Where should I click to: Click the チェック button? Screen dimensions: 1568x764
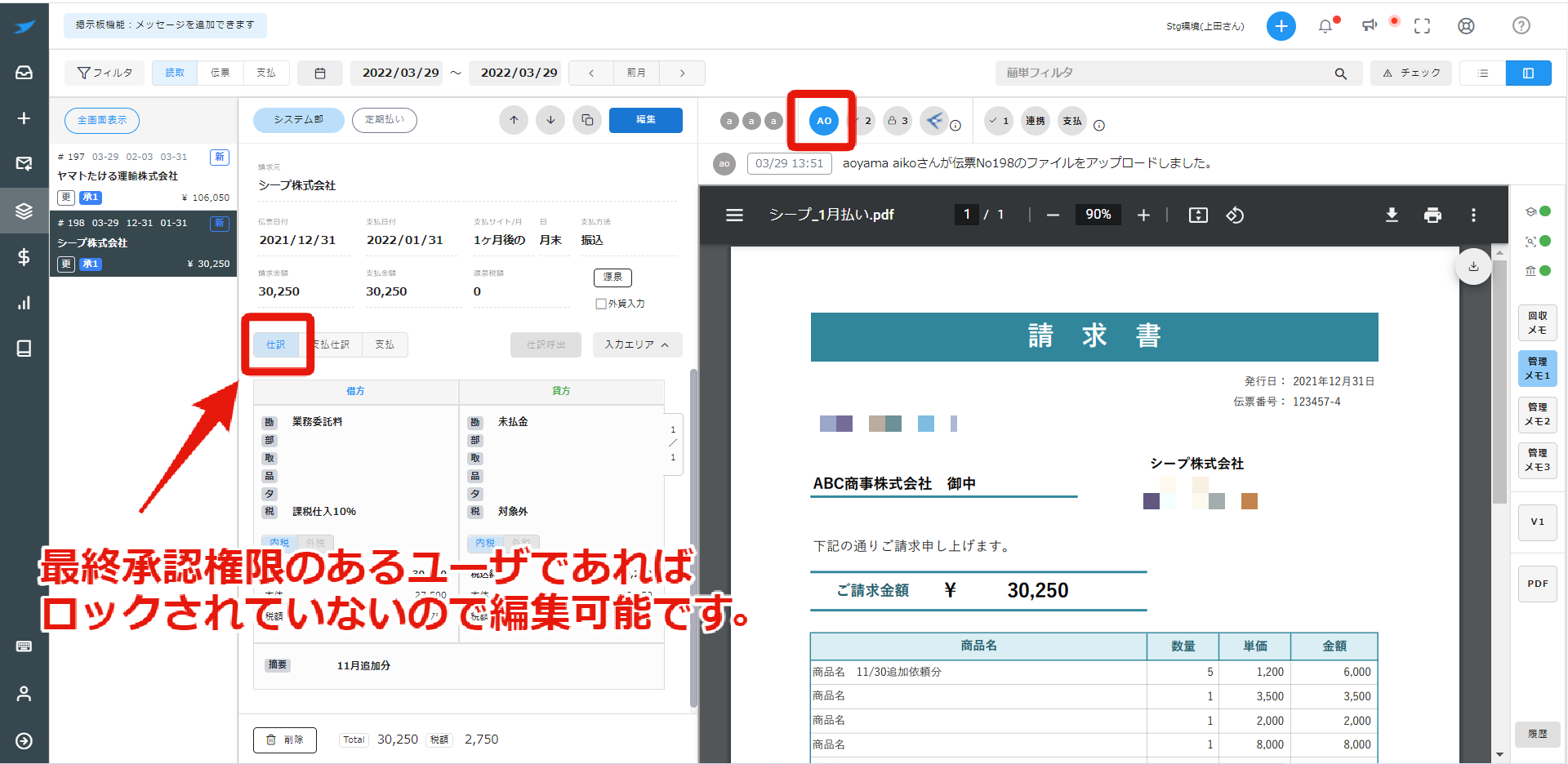[1411, 73]
